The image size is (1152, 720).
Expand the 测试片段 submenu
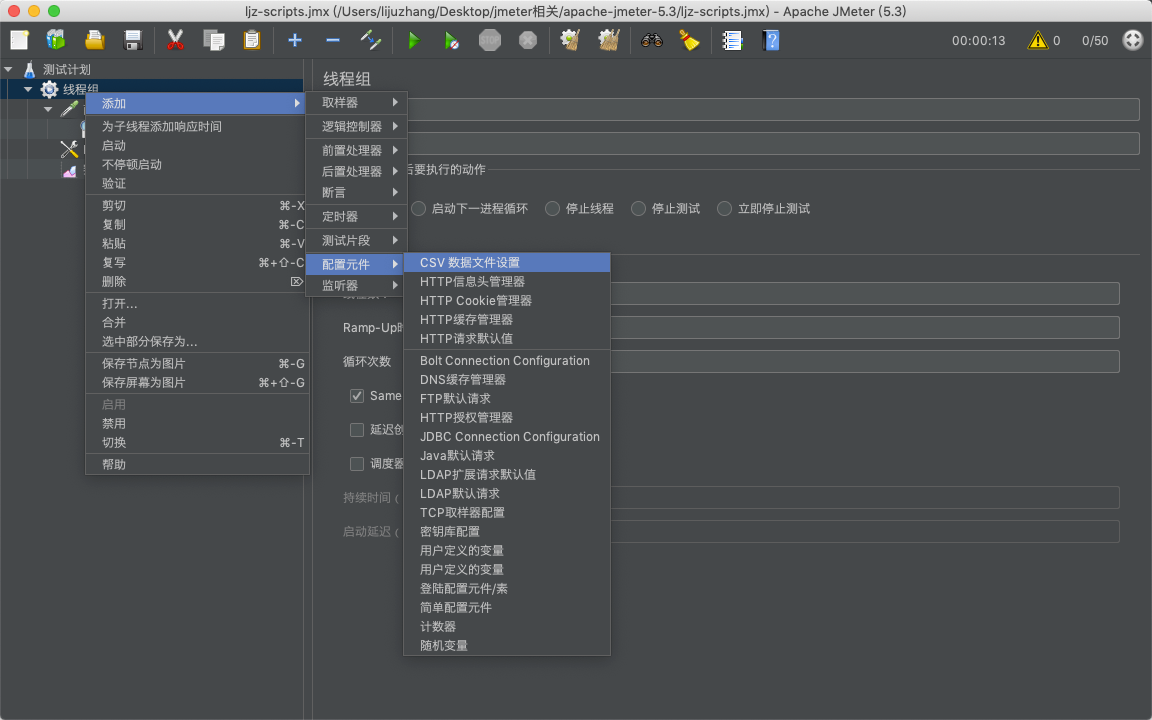click(x=356, y=240)
